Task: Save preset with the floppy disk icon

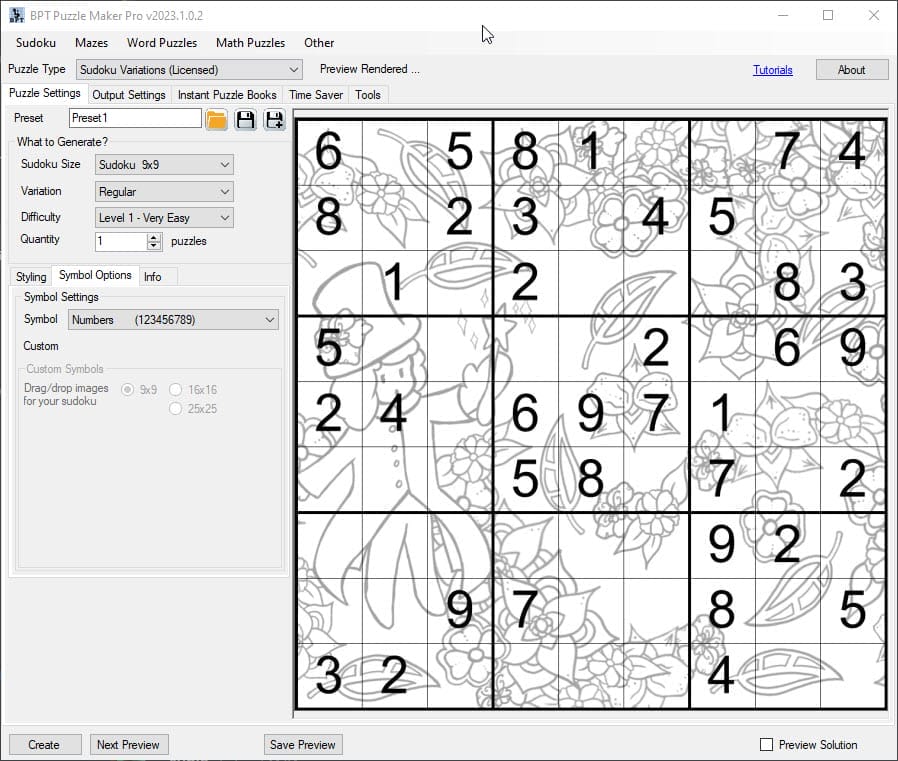Action: pos(246,120)
